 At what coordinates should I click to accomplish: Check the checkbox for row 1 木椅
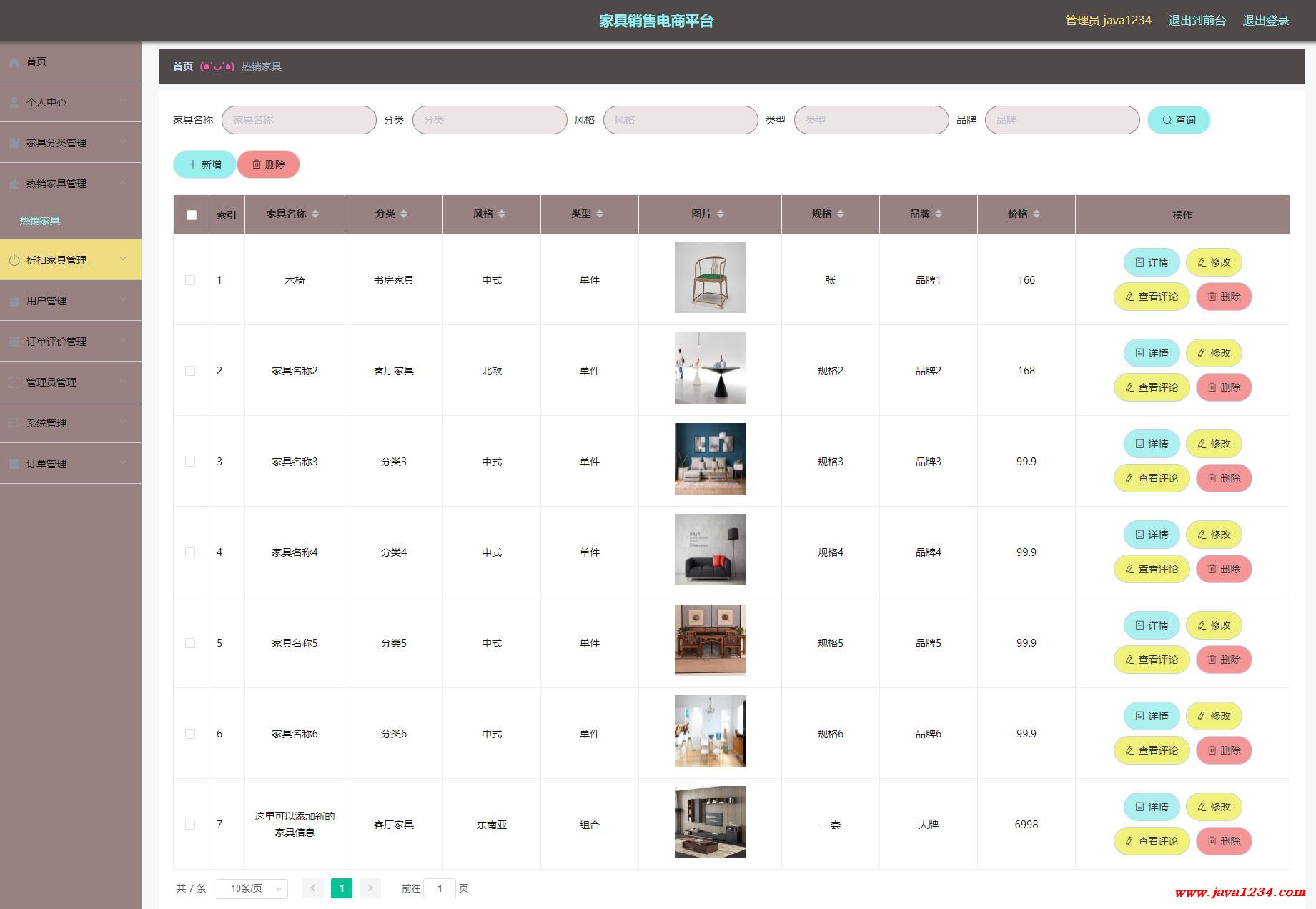pyautogui.click(x=190, y=280)
